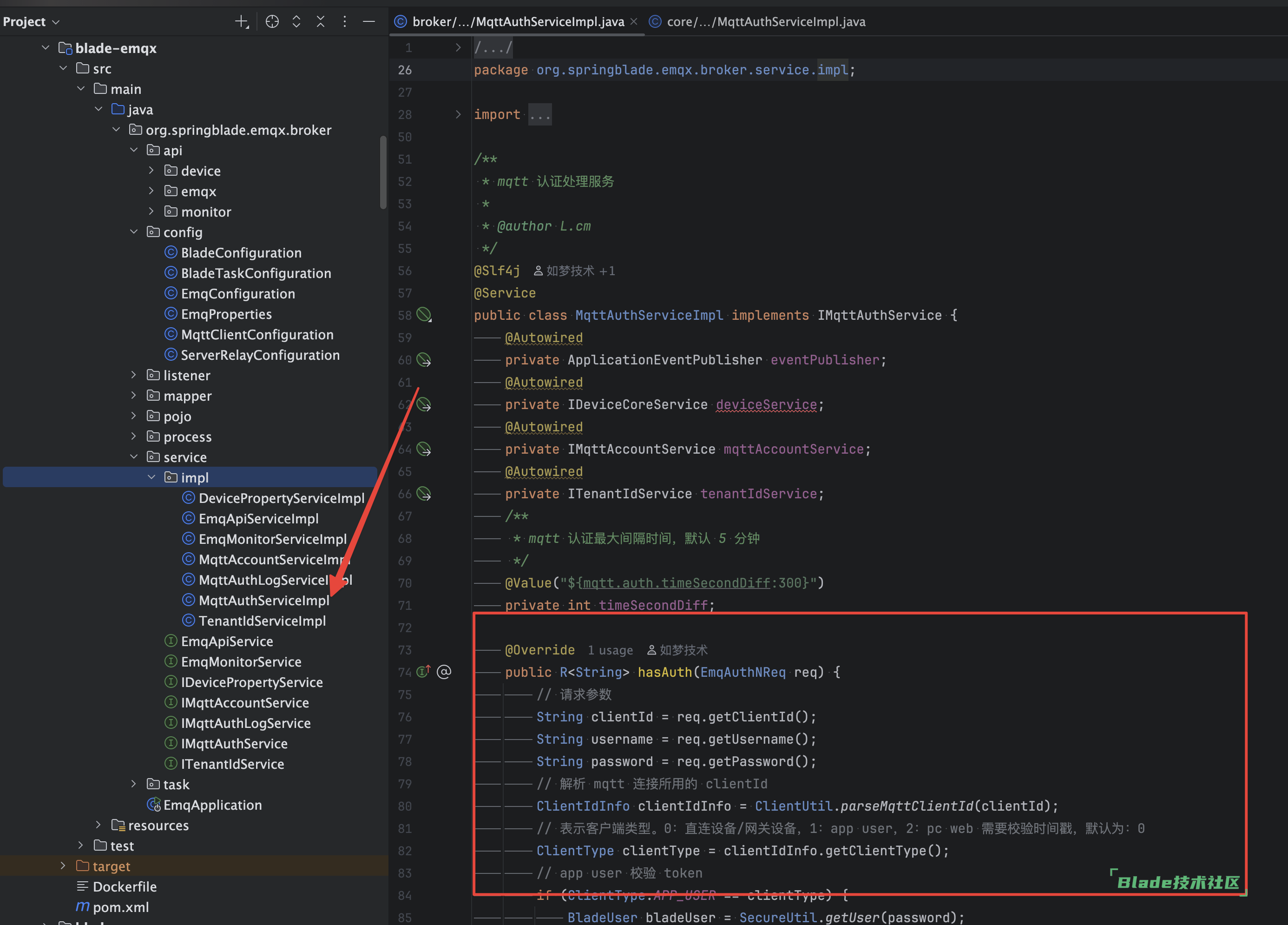
Task: Hide the Project panel with minimize dash
Action: (369, 21)
